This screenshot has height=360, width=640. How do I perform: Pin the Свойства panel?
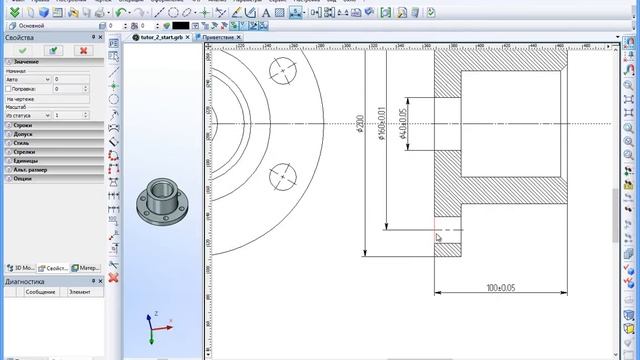93,37
